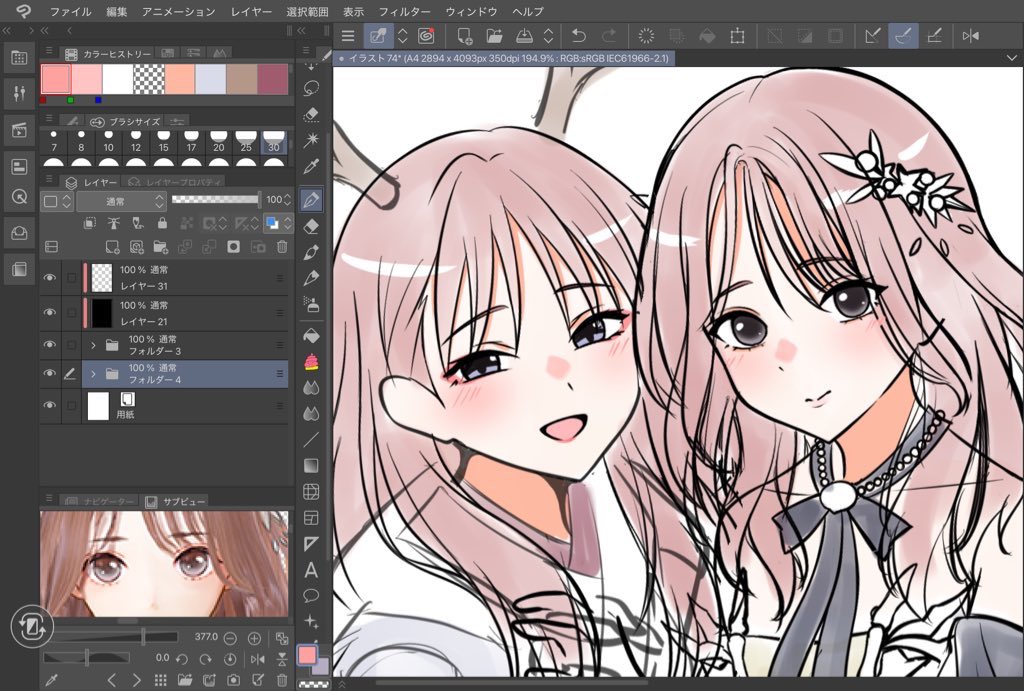Select the Text tool (letter A)
The image size is (1024, 691).
[311, 570]
